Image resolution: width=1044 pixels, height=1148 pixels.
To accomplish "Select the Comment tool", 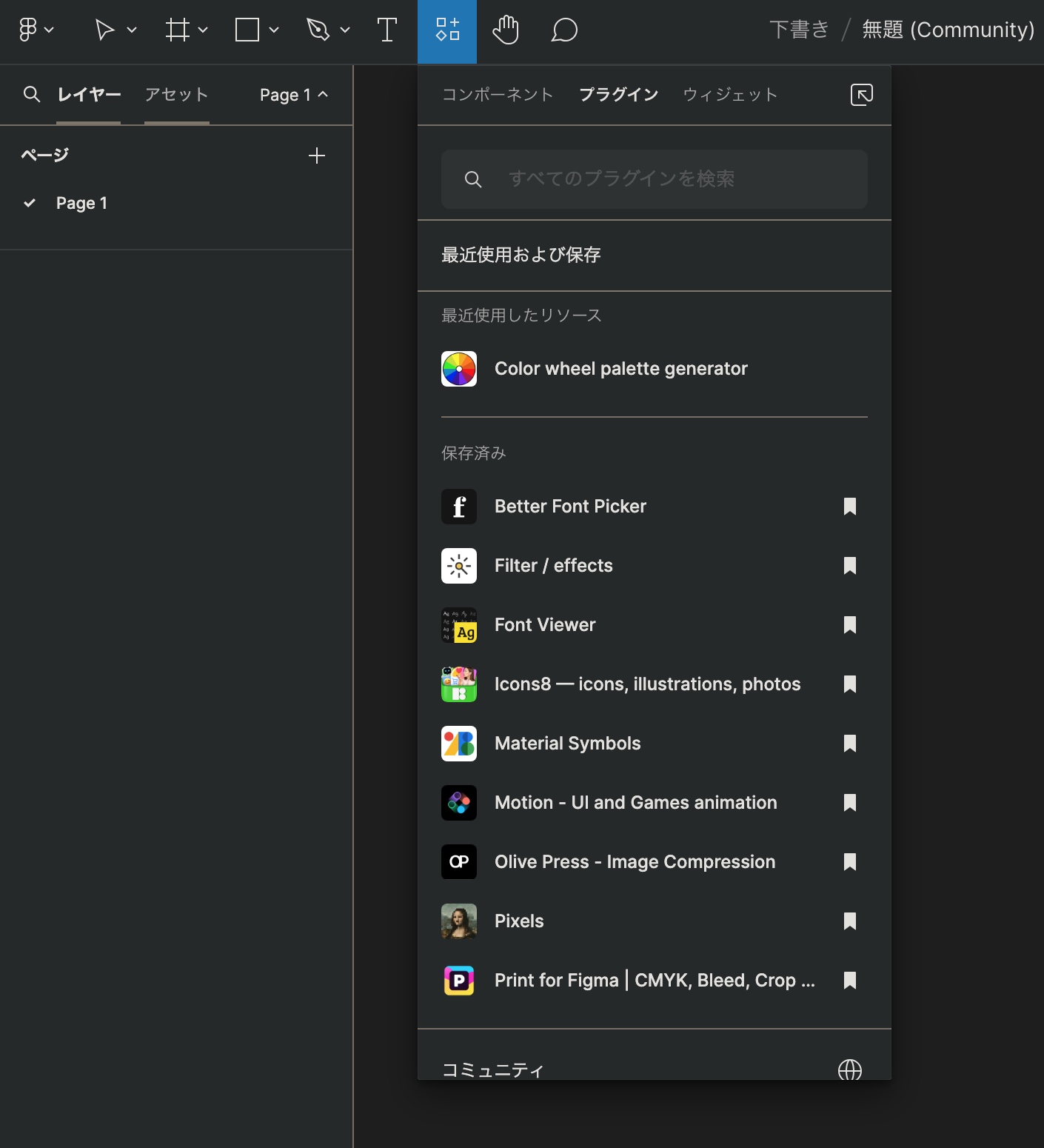I will (x=564, y=30).
